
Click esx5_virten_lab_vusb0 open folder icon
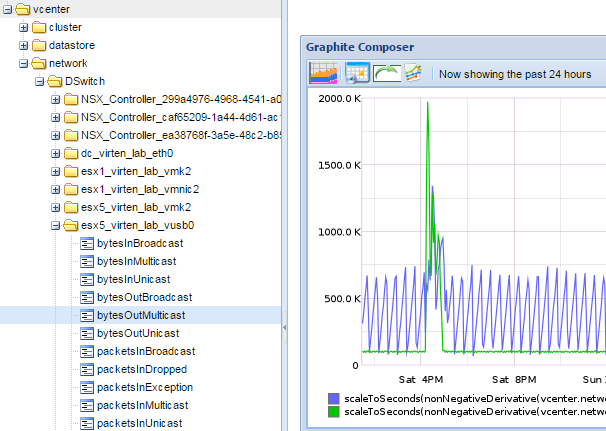[x=71, y=225]
